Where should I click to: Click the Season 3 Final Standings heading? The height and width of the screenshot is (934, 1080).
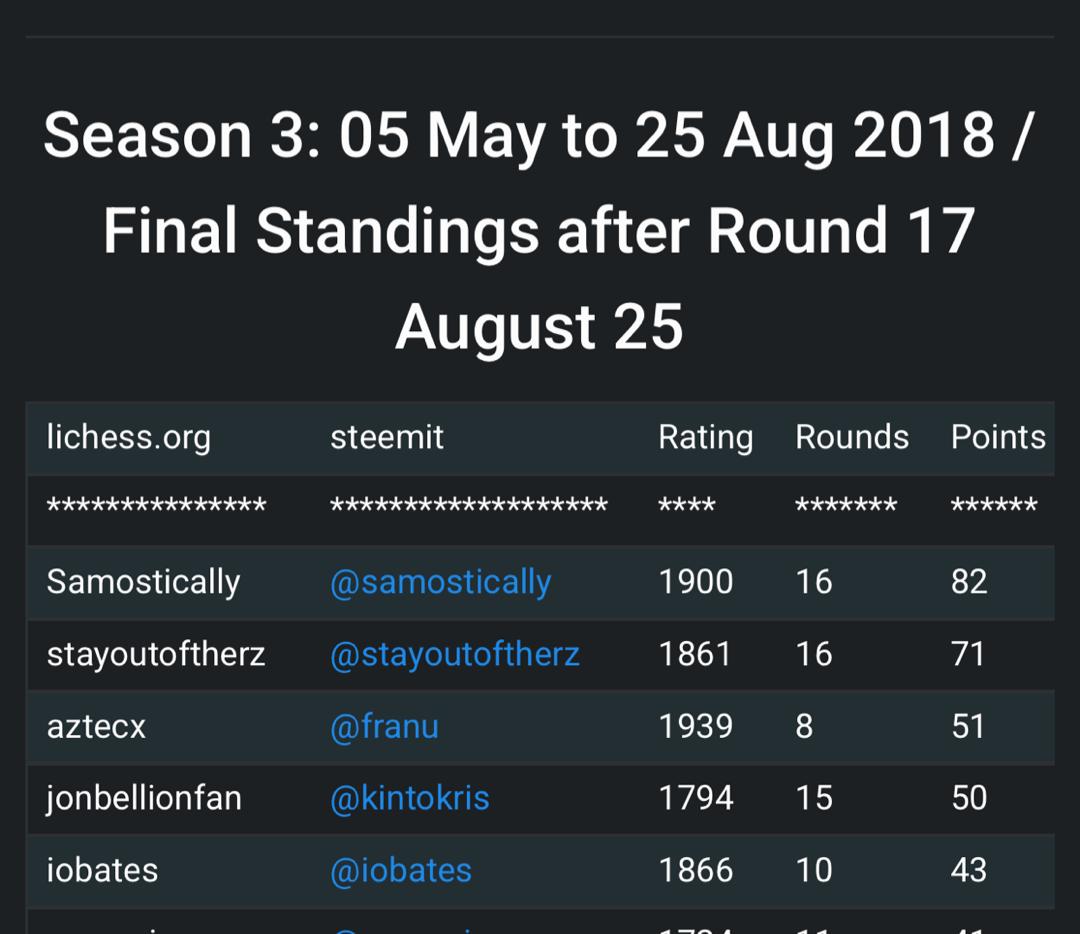pos(540,231)
